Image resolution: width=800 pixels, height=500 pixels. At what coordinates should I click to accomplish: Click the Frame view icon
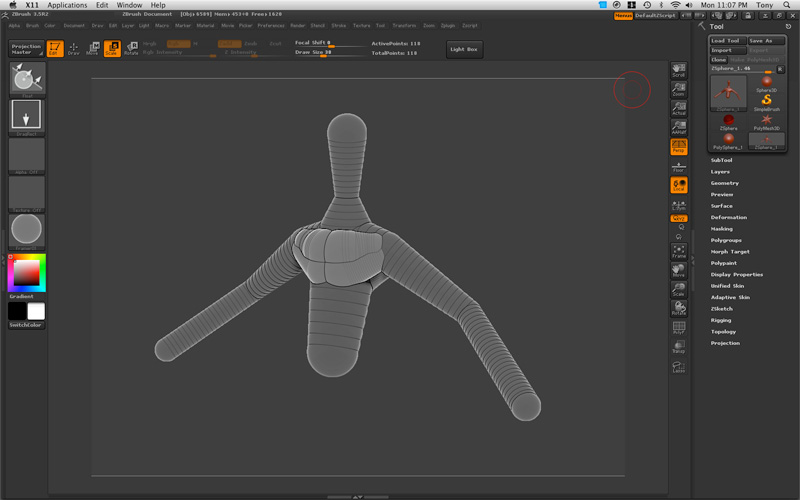[679, 251]
